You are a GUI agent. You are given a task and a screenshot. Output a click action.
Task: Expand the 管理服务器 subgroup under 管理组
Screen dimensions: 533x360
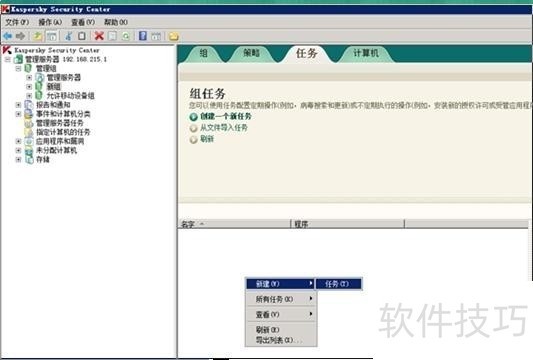point(29,78)
